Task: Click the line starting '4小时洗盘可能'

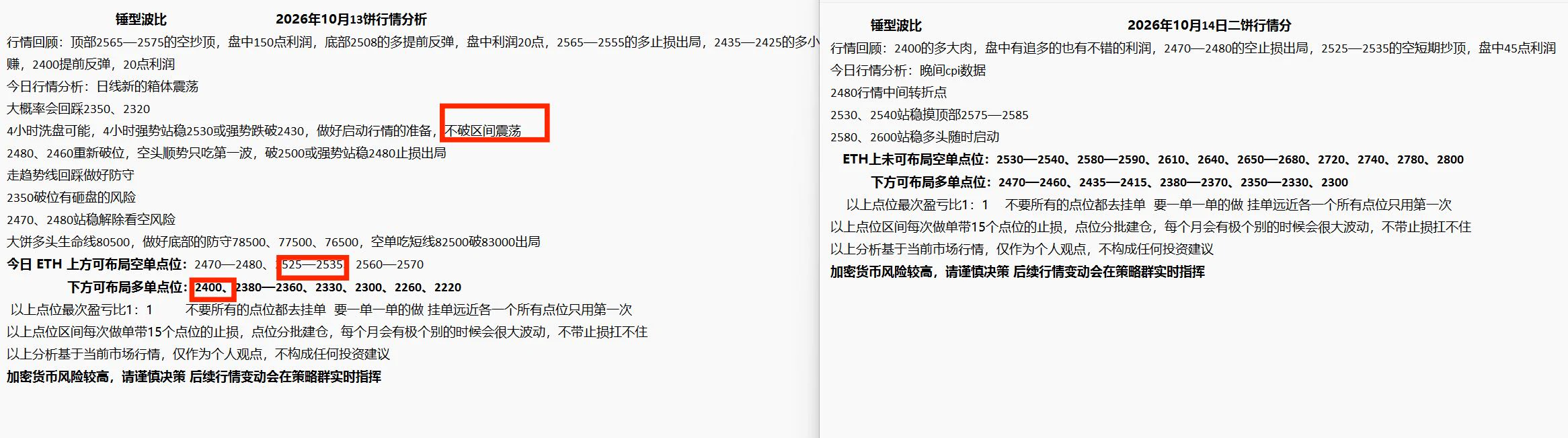Action: [x=264, y=131]
